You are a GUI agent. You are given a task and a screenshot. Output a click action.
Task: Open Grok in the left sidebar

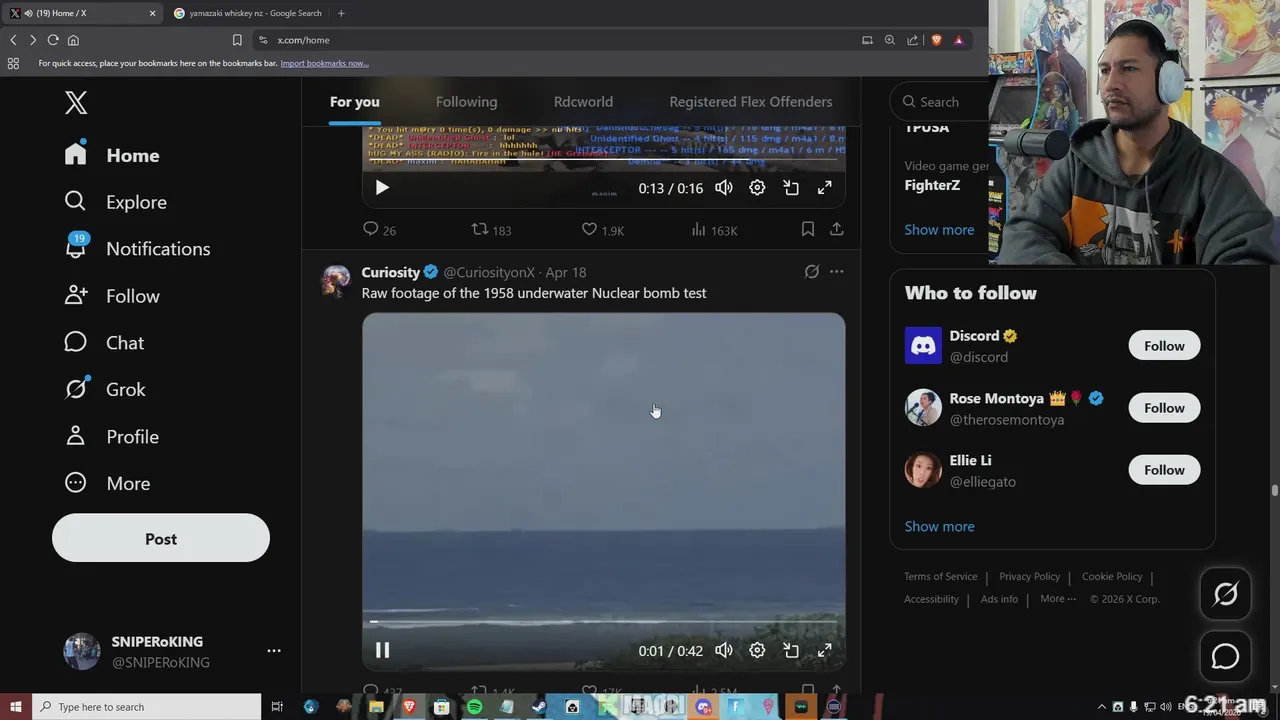coord(105,390)
